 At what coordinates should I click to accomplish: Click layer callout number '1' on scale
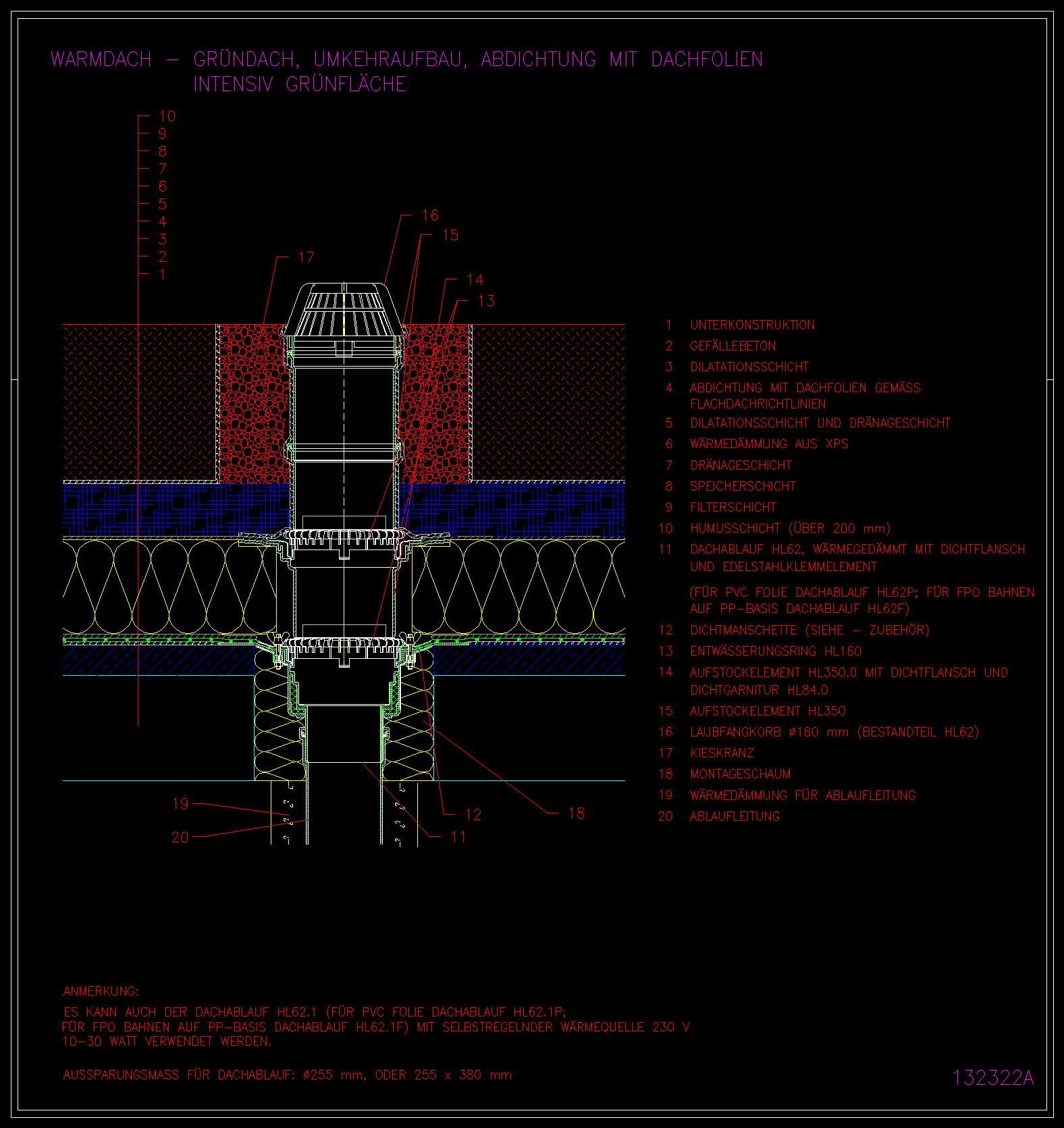tap(163, 274)
